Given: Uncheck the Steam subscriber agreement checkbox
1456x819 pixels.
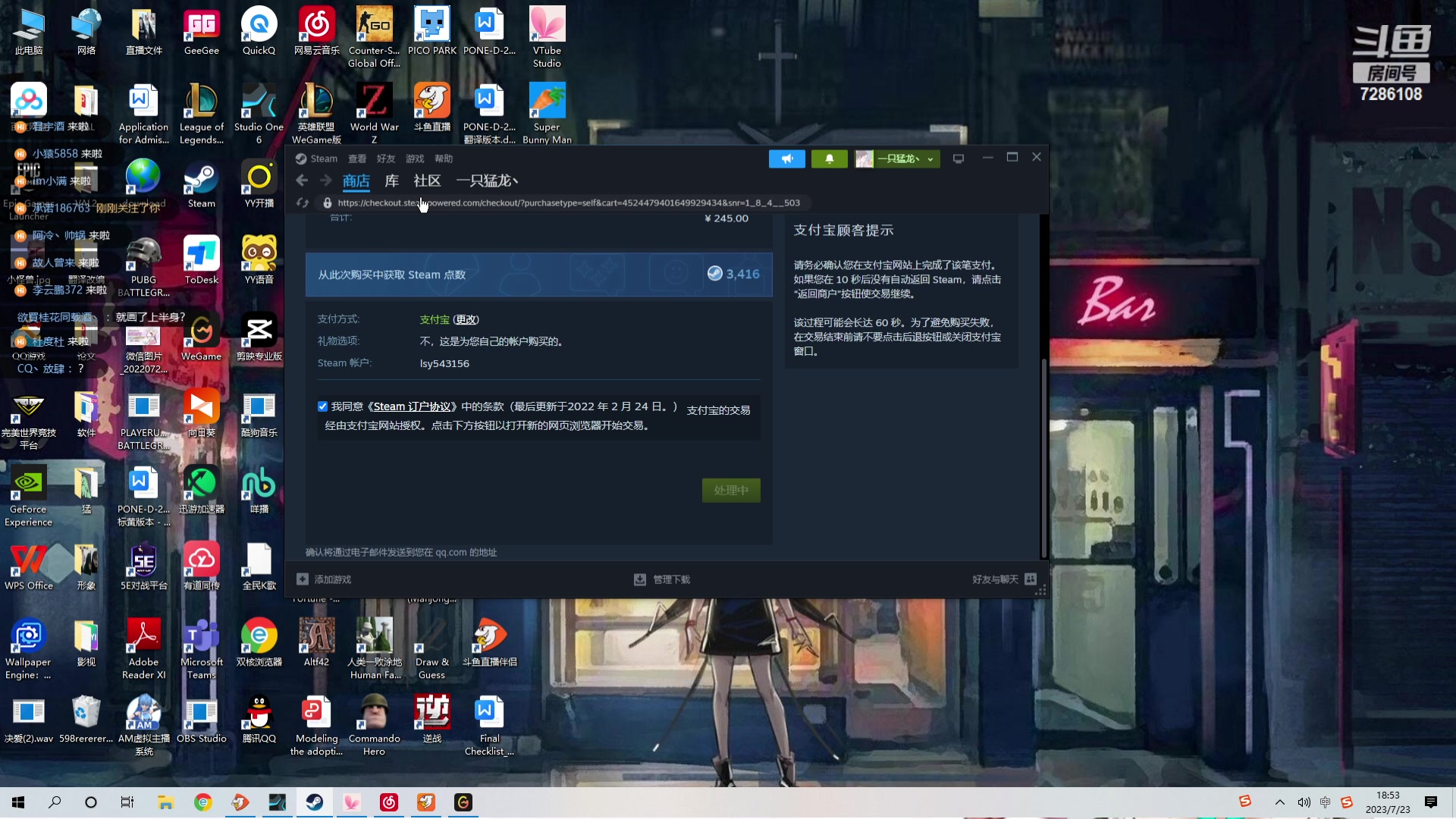Looking at the screenshot, I should point(322,406).
